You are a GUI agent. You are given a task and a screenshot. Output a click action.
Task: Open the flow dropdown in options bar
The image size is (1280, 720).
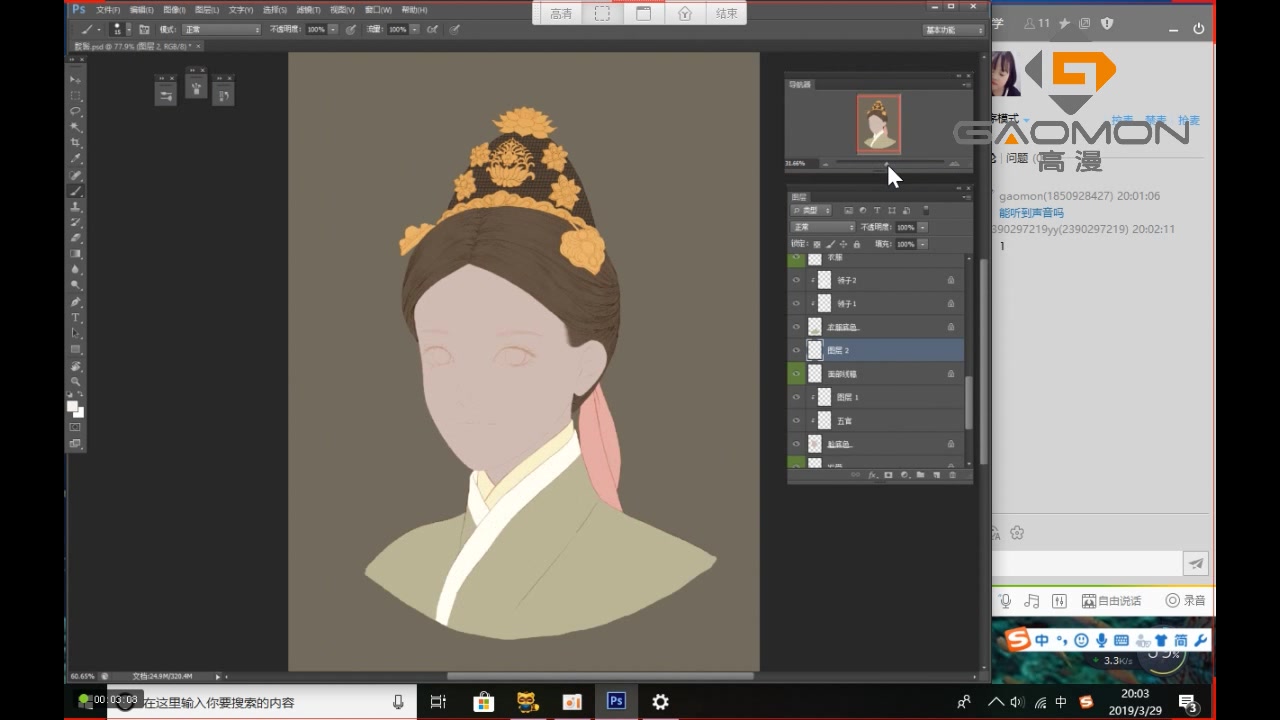pyautogui.click(x=415, y=30)
